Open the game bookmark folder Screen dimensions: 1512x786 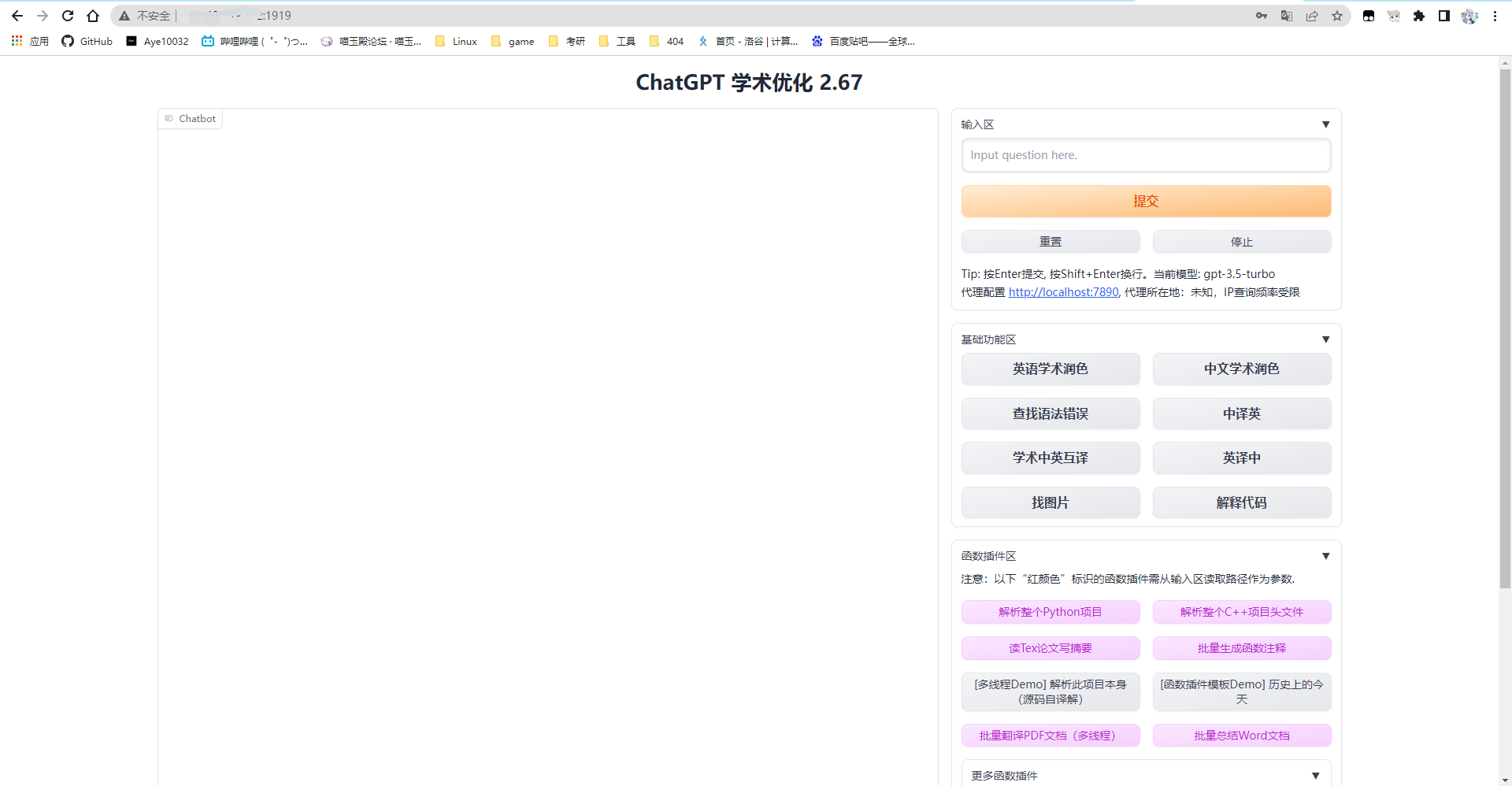click(x=513, y=41)
